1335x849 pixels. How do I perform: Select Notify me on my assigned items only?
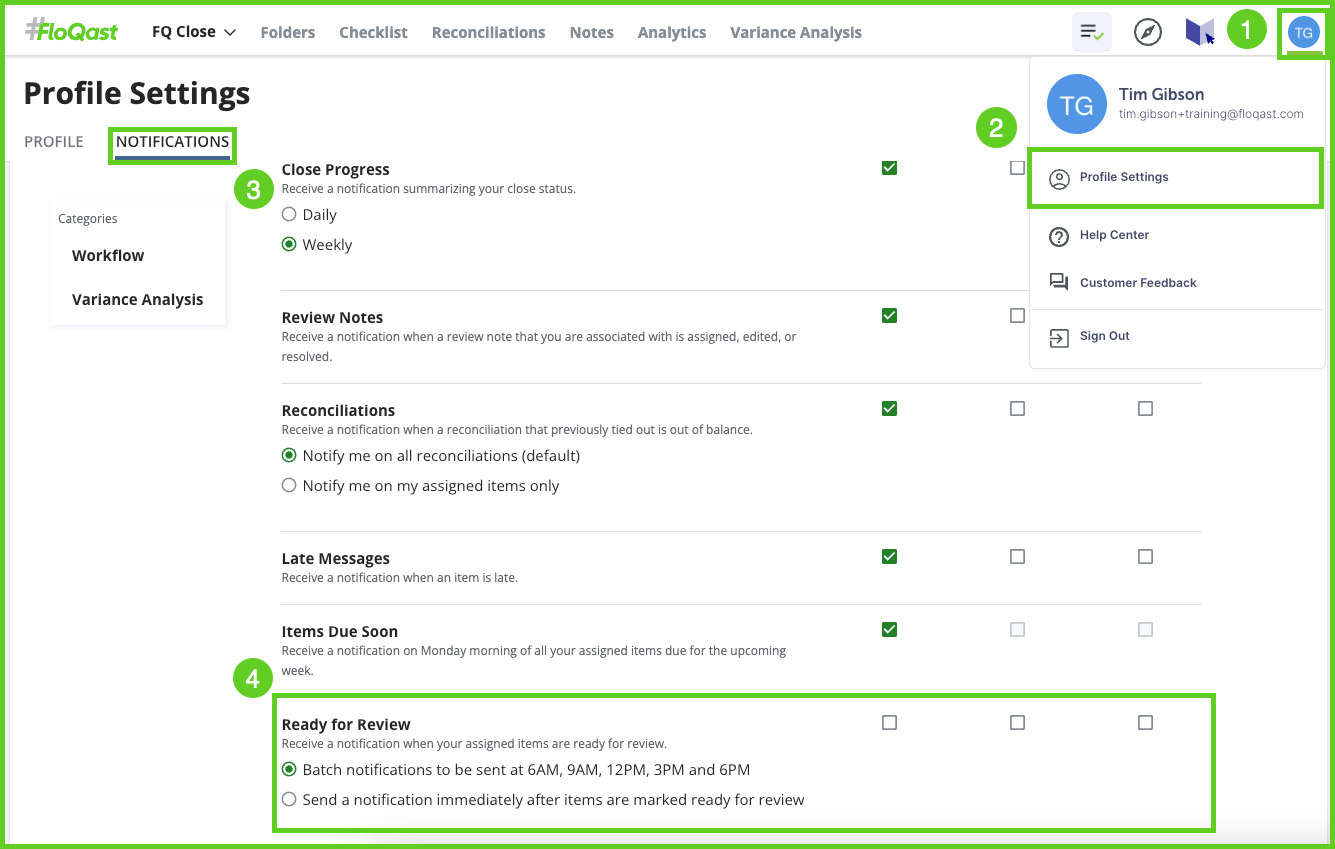(289, 486)
